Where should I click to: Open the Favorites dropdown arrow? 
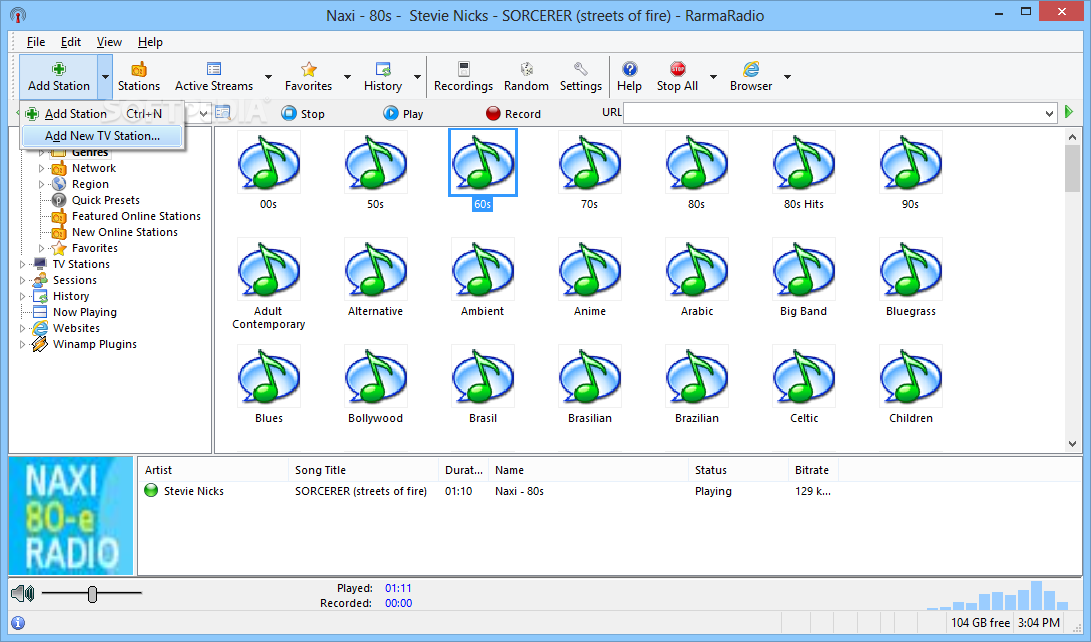[x=347, y=77]
